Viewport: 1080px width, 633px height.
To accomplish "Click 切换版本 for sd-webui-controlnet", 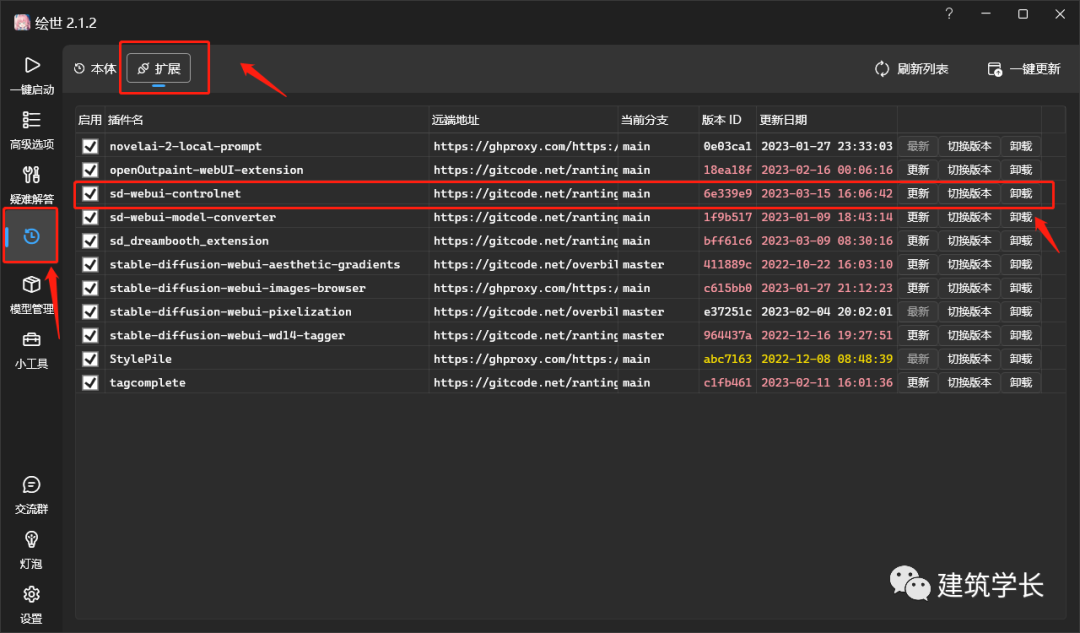I will click(x=969, y=194).
